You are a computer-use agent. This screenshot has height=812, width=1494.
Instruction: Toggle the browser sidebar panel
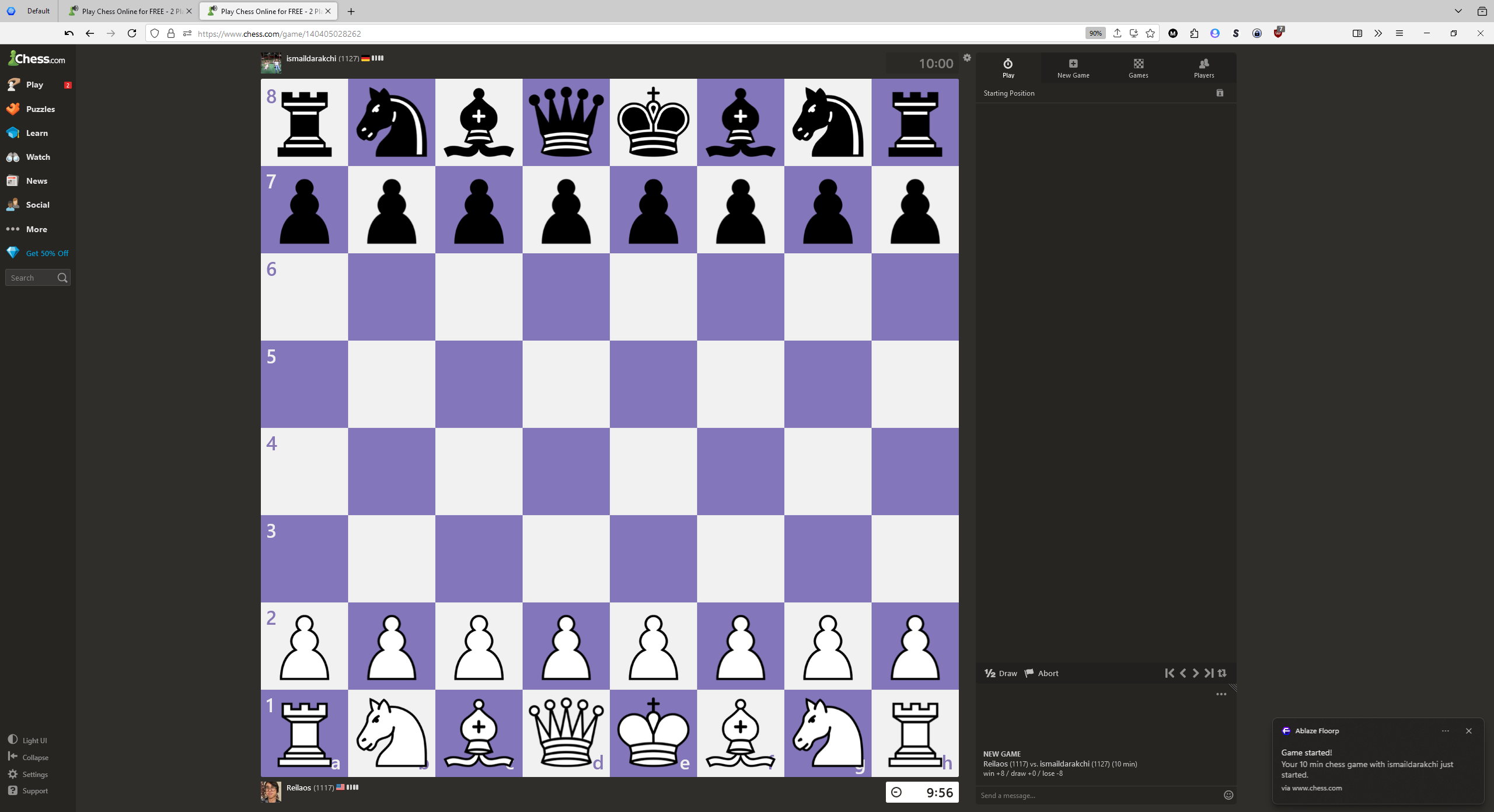(x=1357, y=33)
